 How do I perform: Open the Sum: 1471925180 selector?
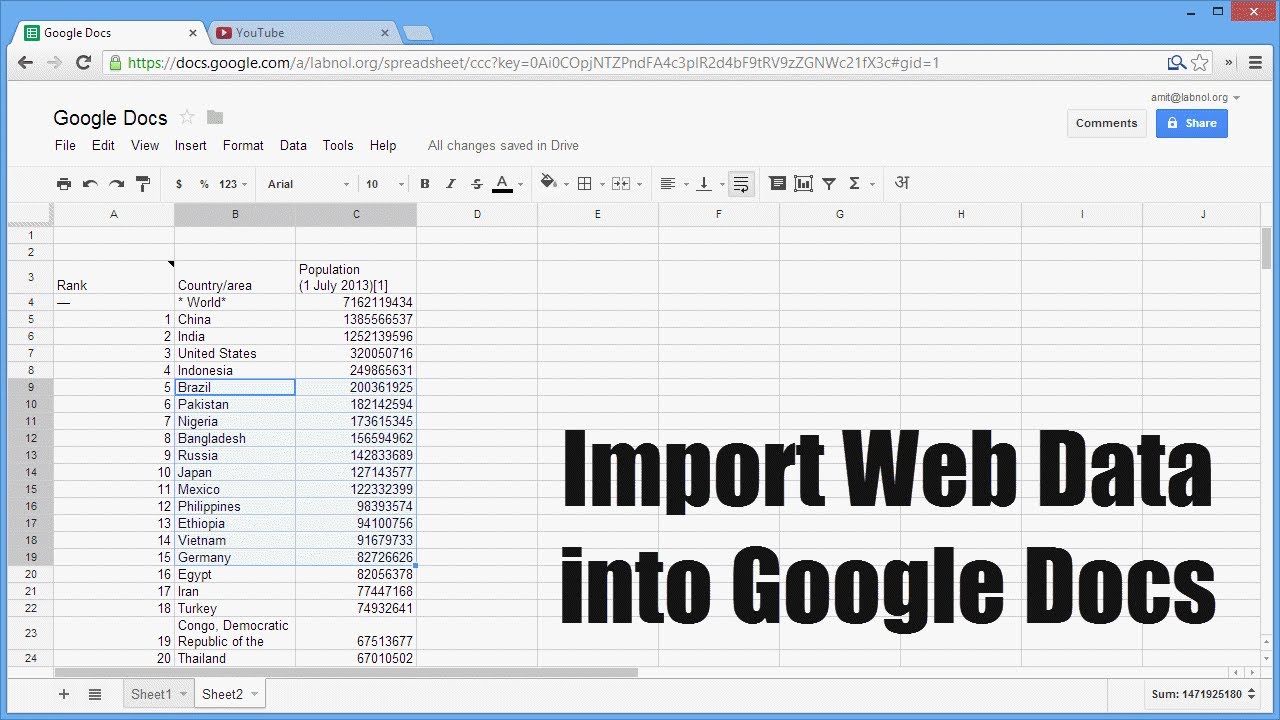pyautogui.click(x=1202, y=694)
